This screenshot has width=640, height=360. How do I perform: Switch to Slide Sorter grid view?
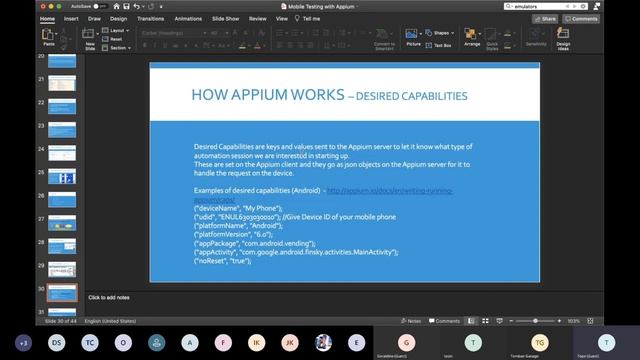tap(485, 321)
